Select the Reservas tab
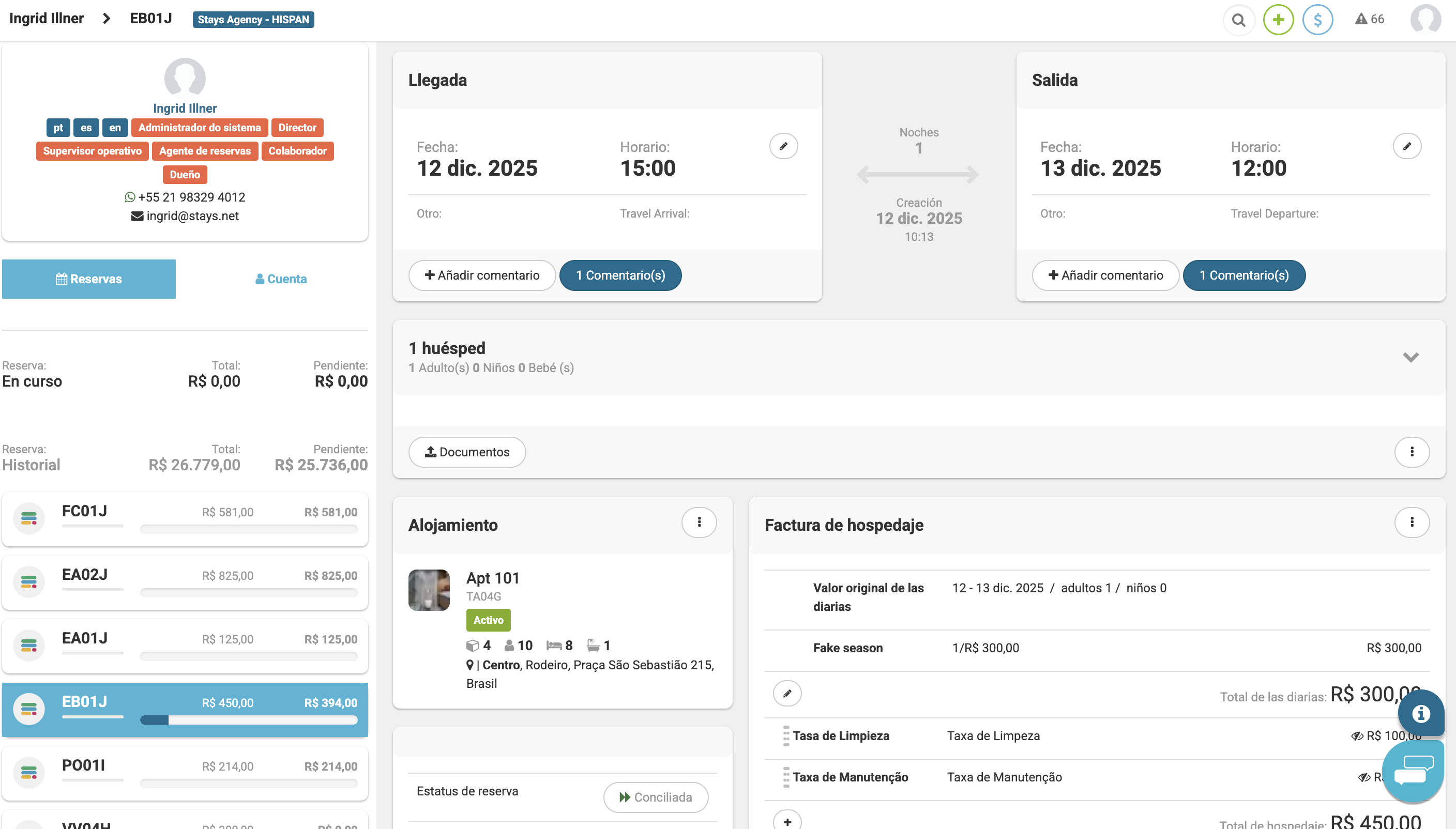This screenshot has height=829, width=1456. coord(89,279)
